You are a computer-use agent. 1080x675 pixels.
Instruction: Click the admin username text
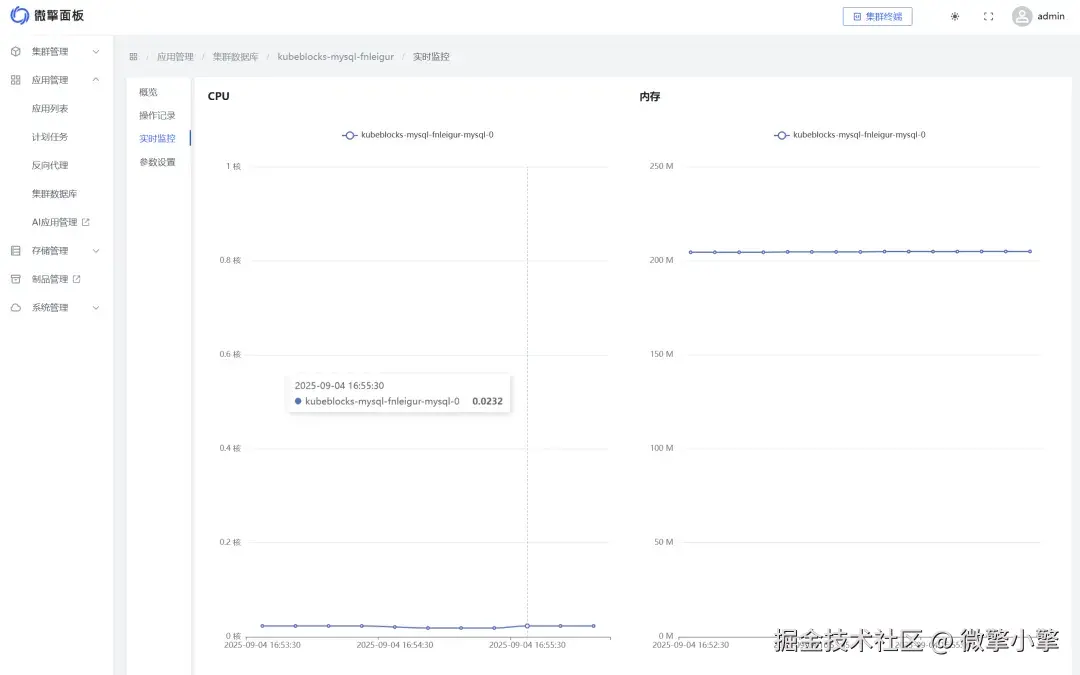click(1051, 16)
